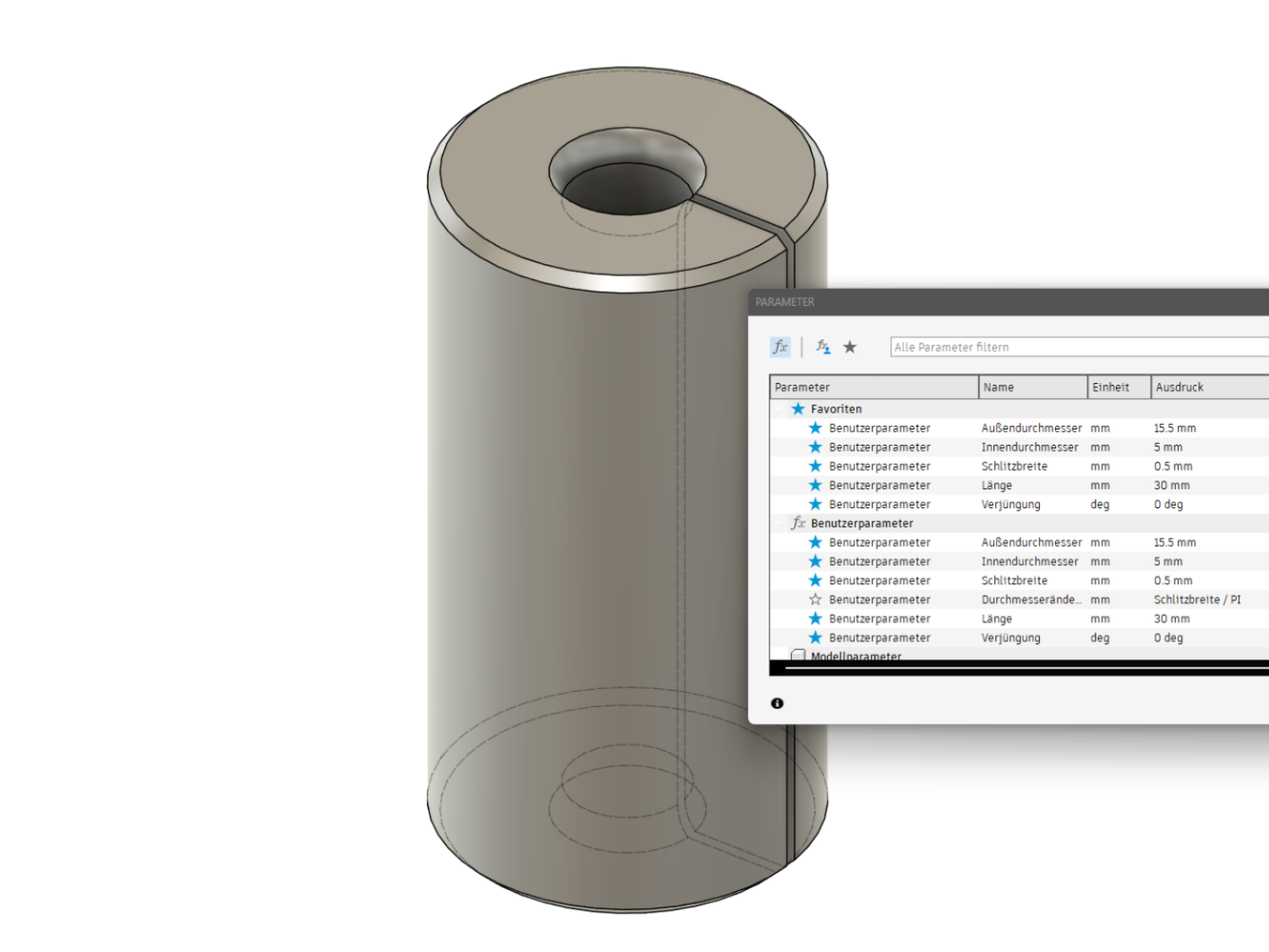
Task: Sort by the Name column header
Action: 1033,387
